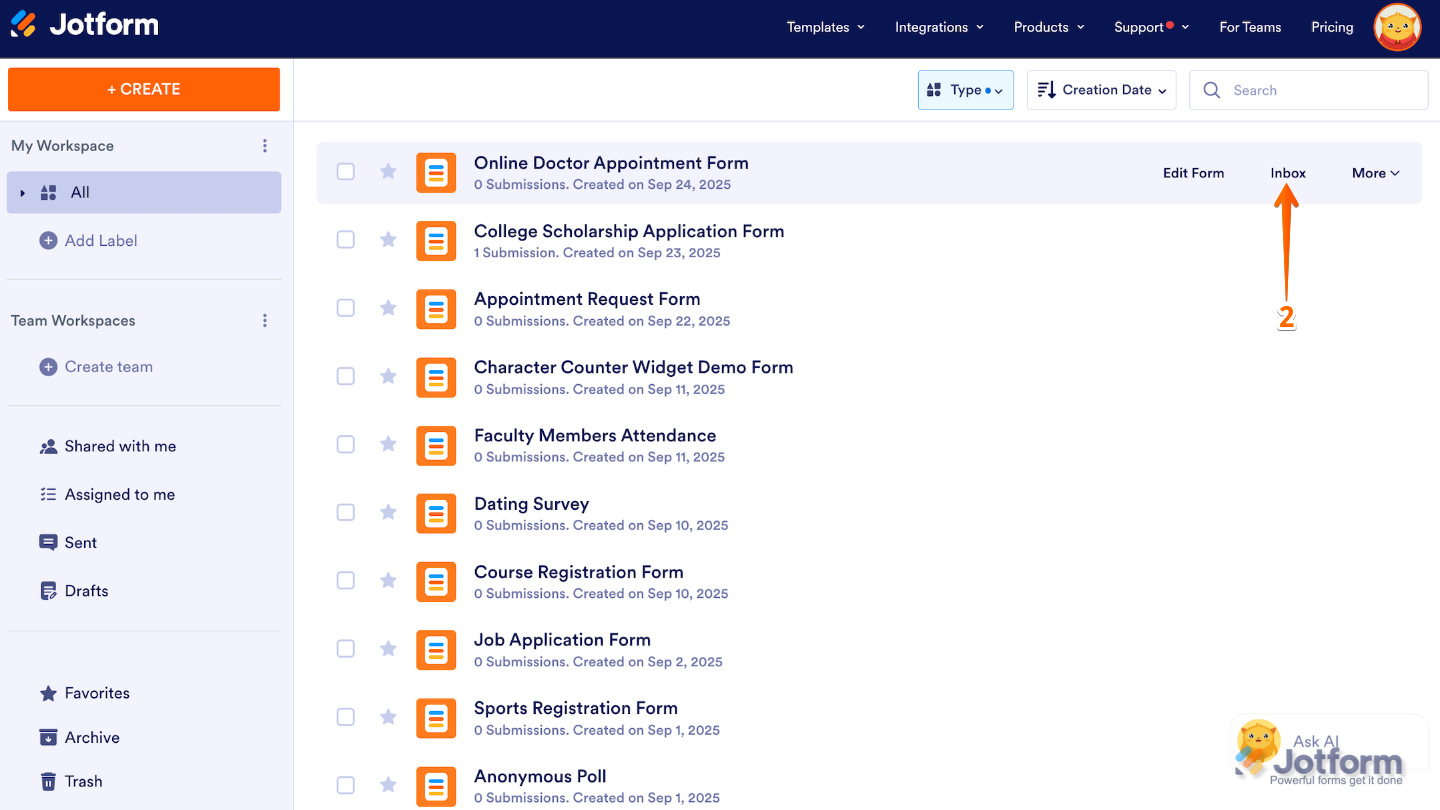Viewport: 1440px width, 810px height.
Task: Expand the More menu for Online Doctor Appointment Form
Action: 1375,173
